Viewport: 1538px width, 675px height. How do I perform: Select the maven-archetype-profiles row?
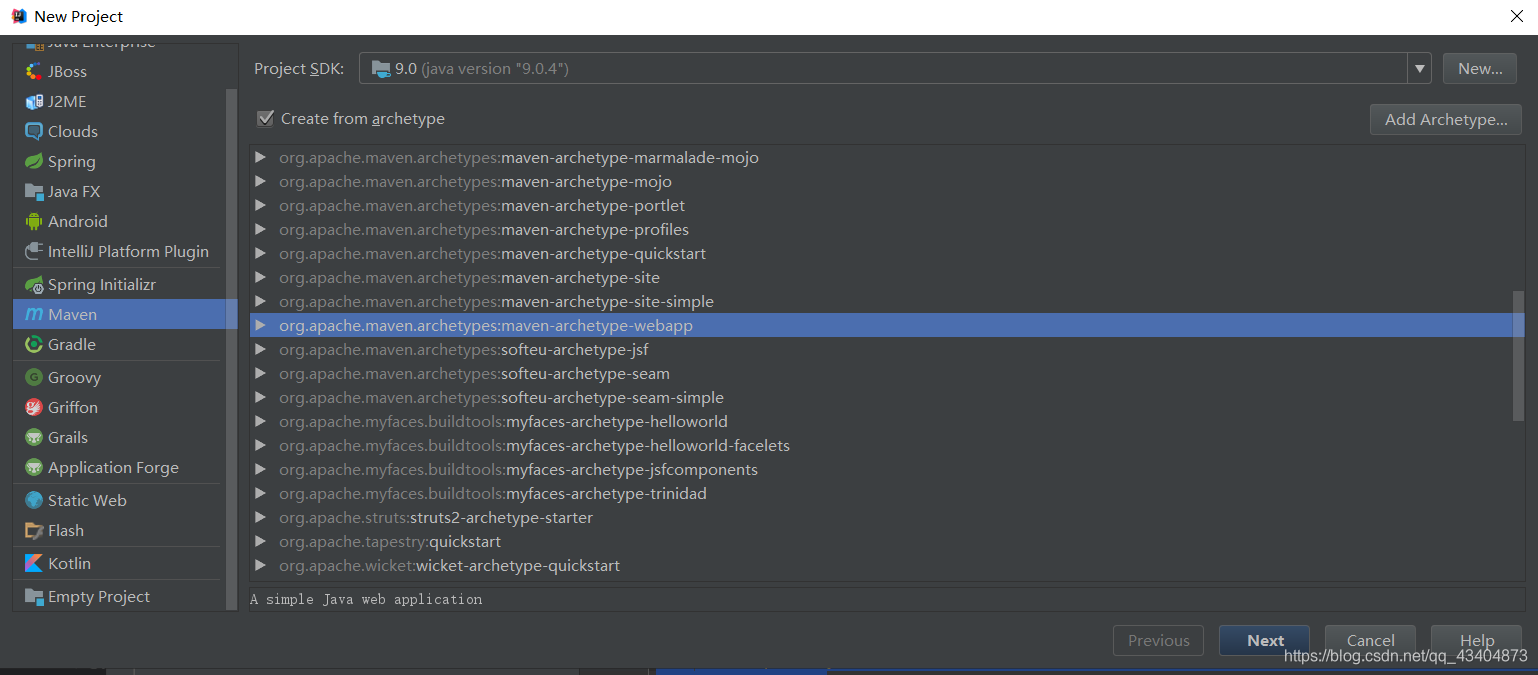click(x=887, y=229)
